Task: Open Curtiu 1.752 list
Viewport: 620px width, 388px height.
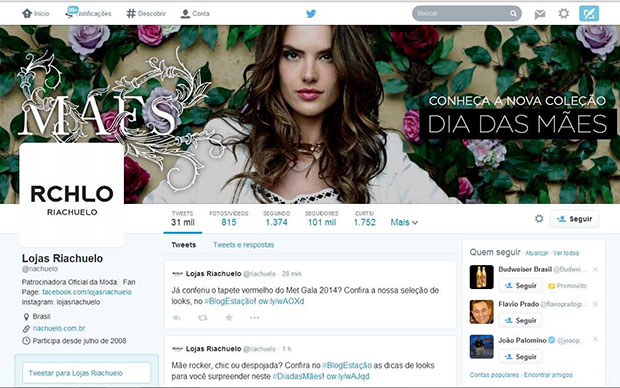Action: point(365,218)
